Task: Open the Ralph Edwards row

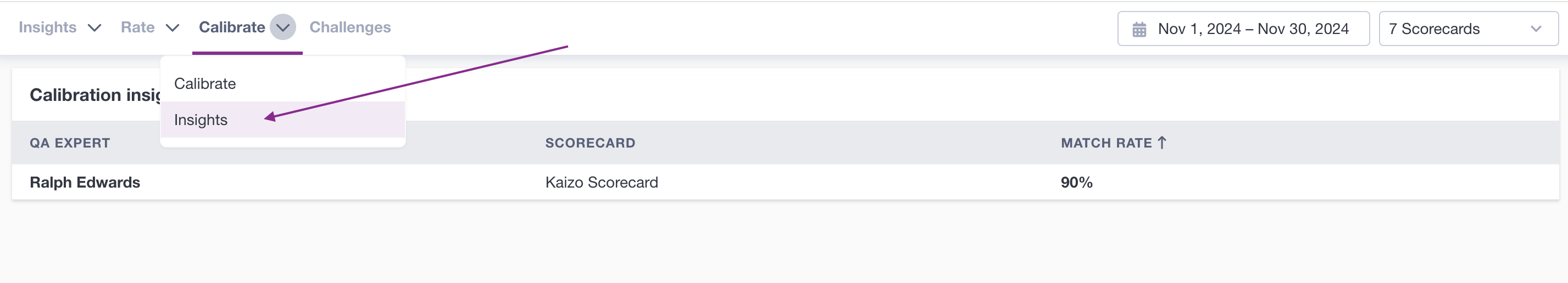Action: pos(85,182)
